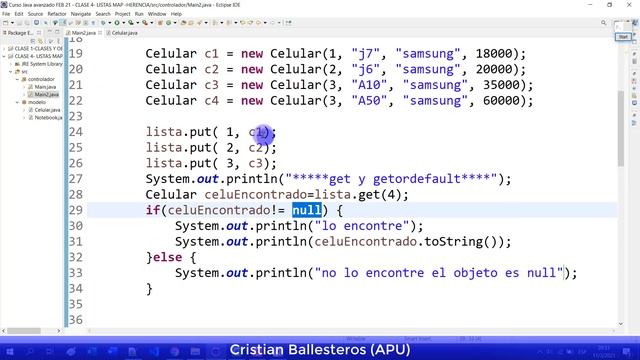Click the search magnifier icon at top right
Screen dimensions: 640x360
tap(603, 23)
